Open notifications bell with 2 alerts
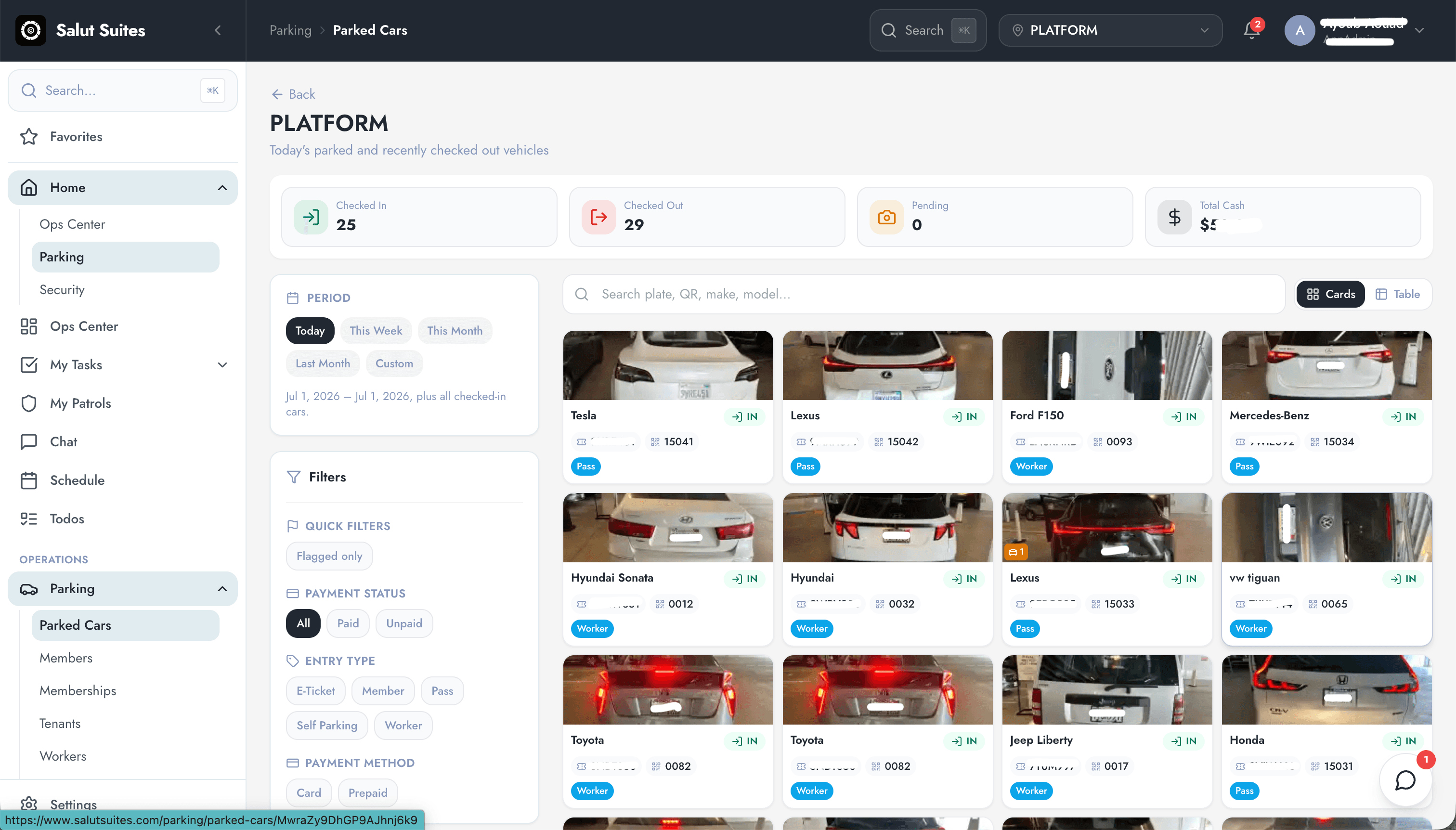The height and width of the screenshot is (830, 1456). pyautogui.click(x=1251, y=30)
